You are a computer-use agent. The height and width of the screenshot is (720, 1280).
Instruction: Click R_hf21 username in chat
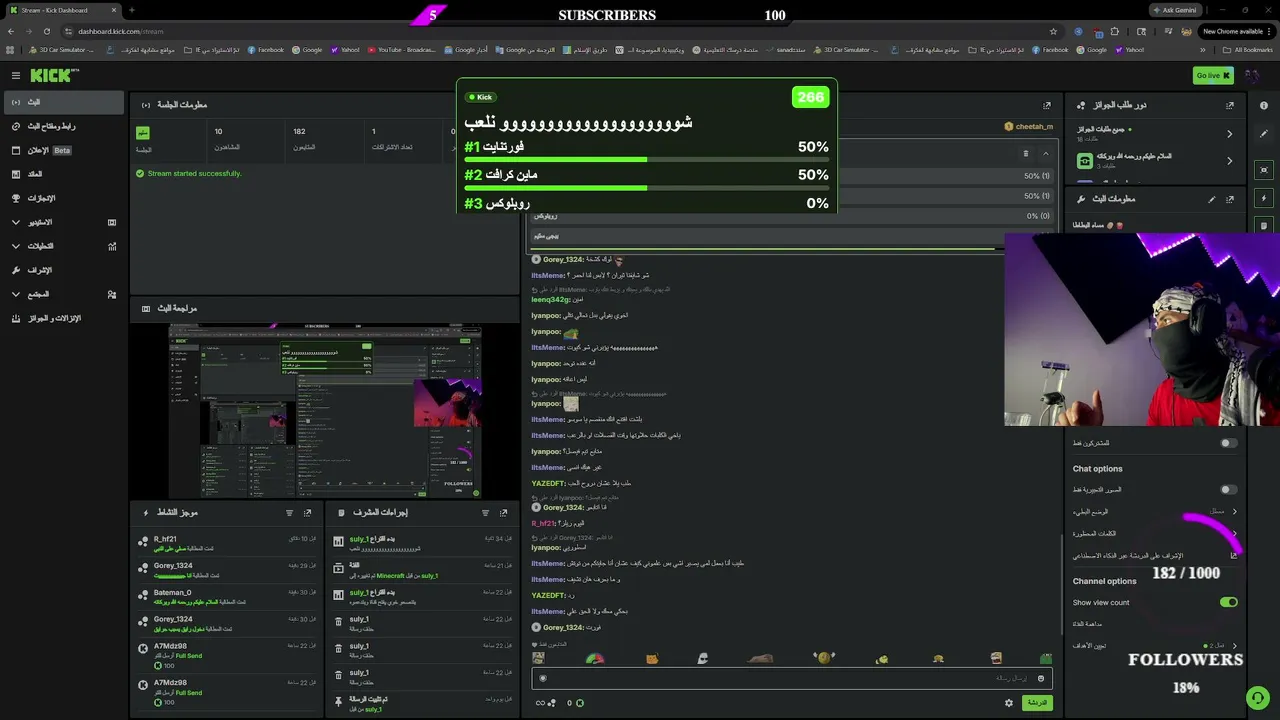click(x=543, y=523)
